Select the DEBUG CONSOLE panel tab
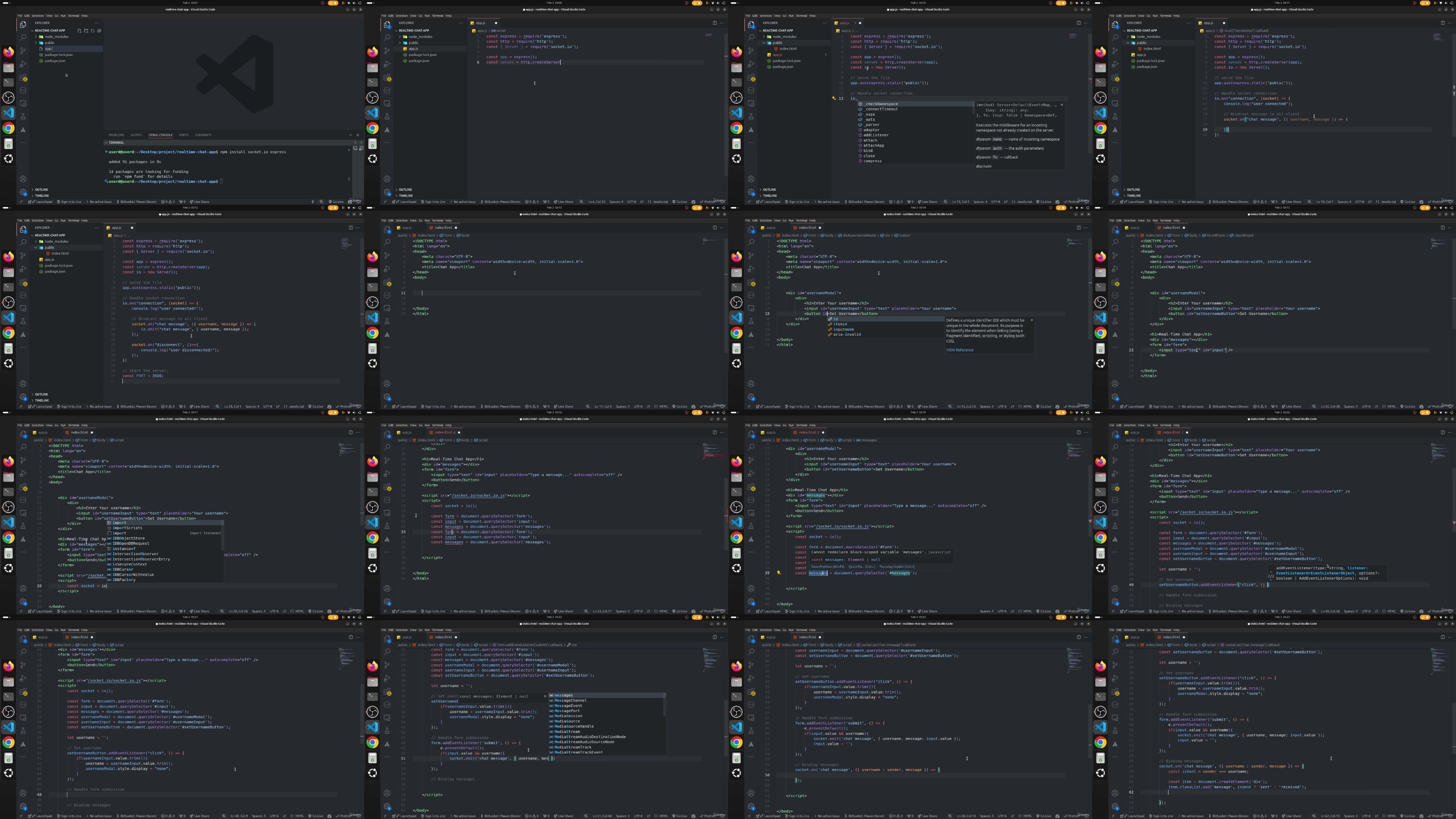Screen dimensions: 1456x819 click(161, 135)
